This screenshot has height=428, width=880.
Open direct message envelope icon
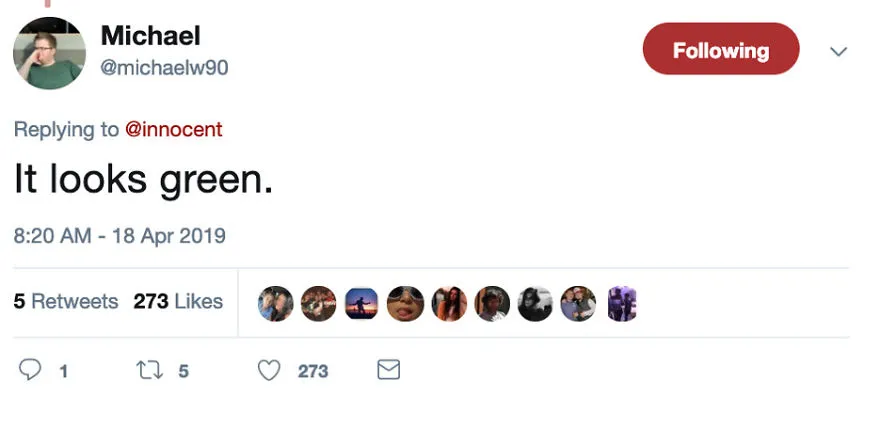(x=388, y=370)
